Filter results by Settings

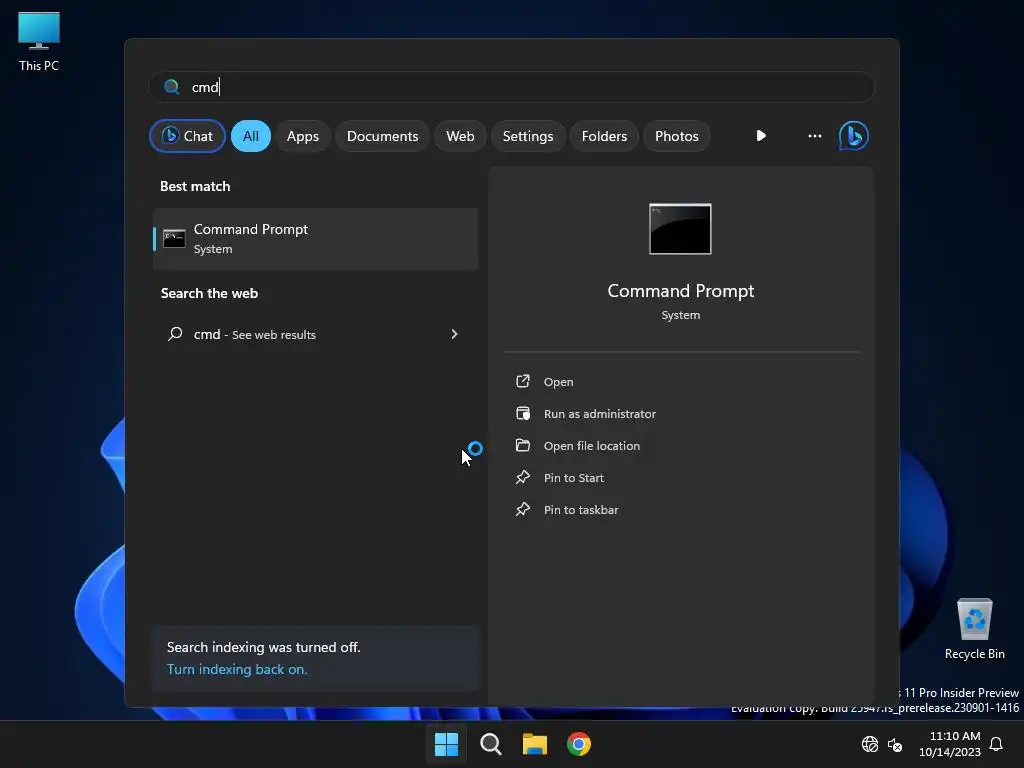(x=528, y=136)
